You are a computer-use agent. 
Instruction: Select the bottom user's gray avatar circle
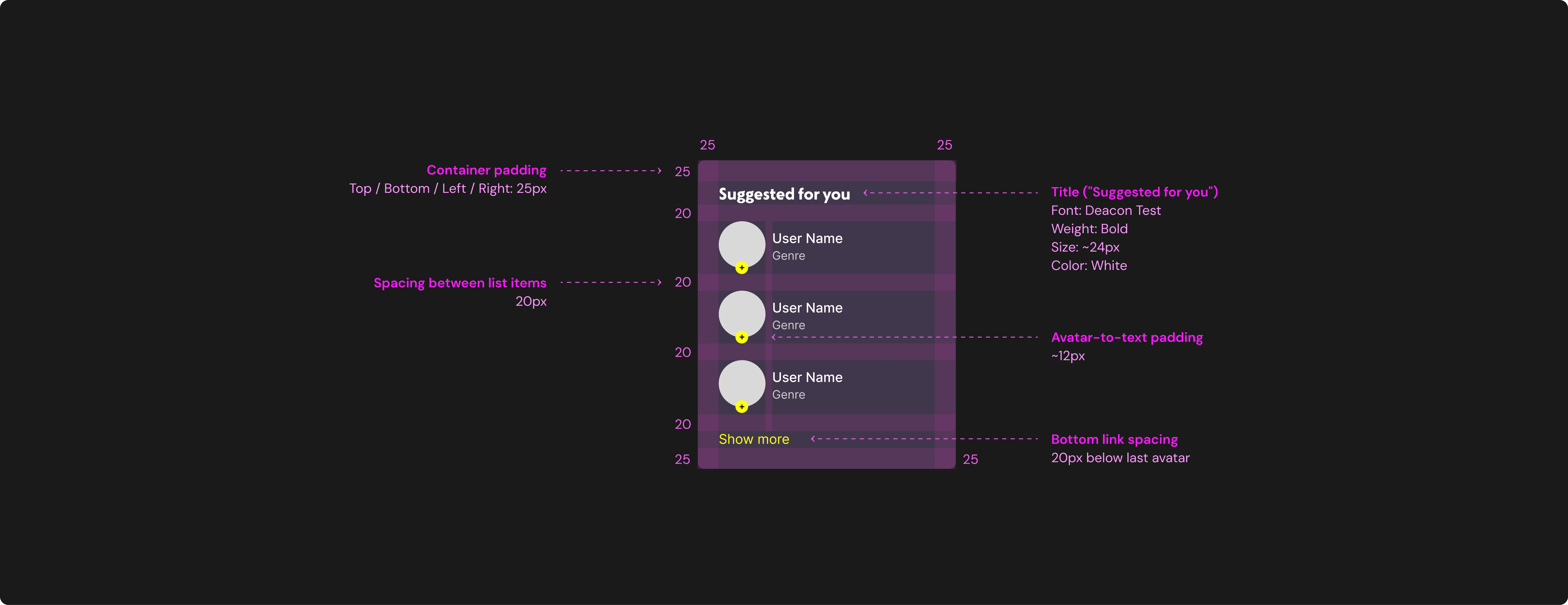(741, 383)
